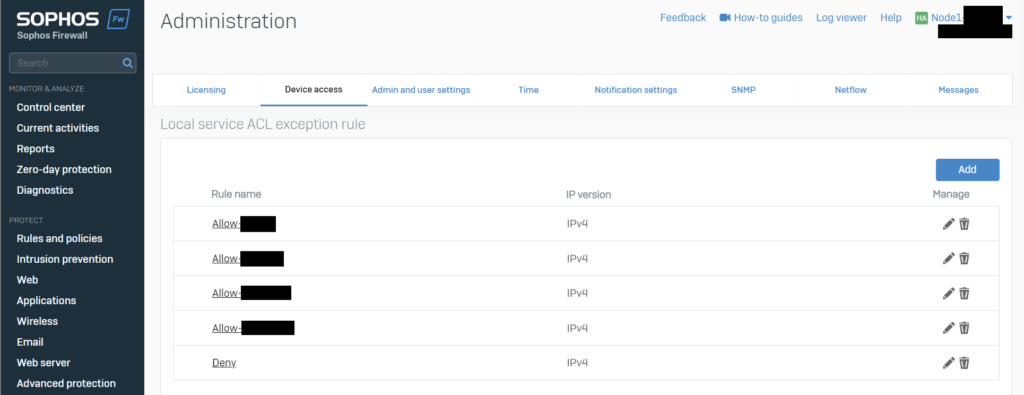Click Local service ACL exception rule heading

(263, 124)
